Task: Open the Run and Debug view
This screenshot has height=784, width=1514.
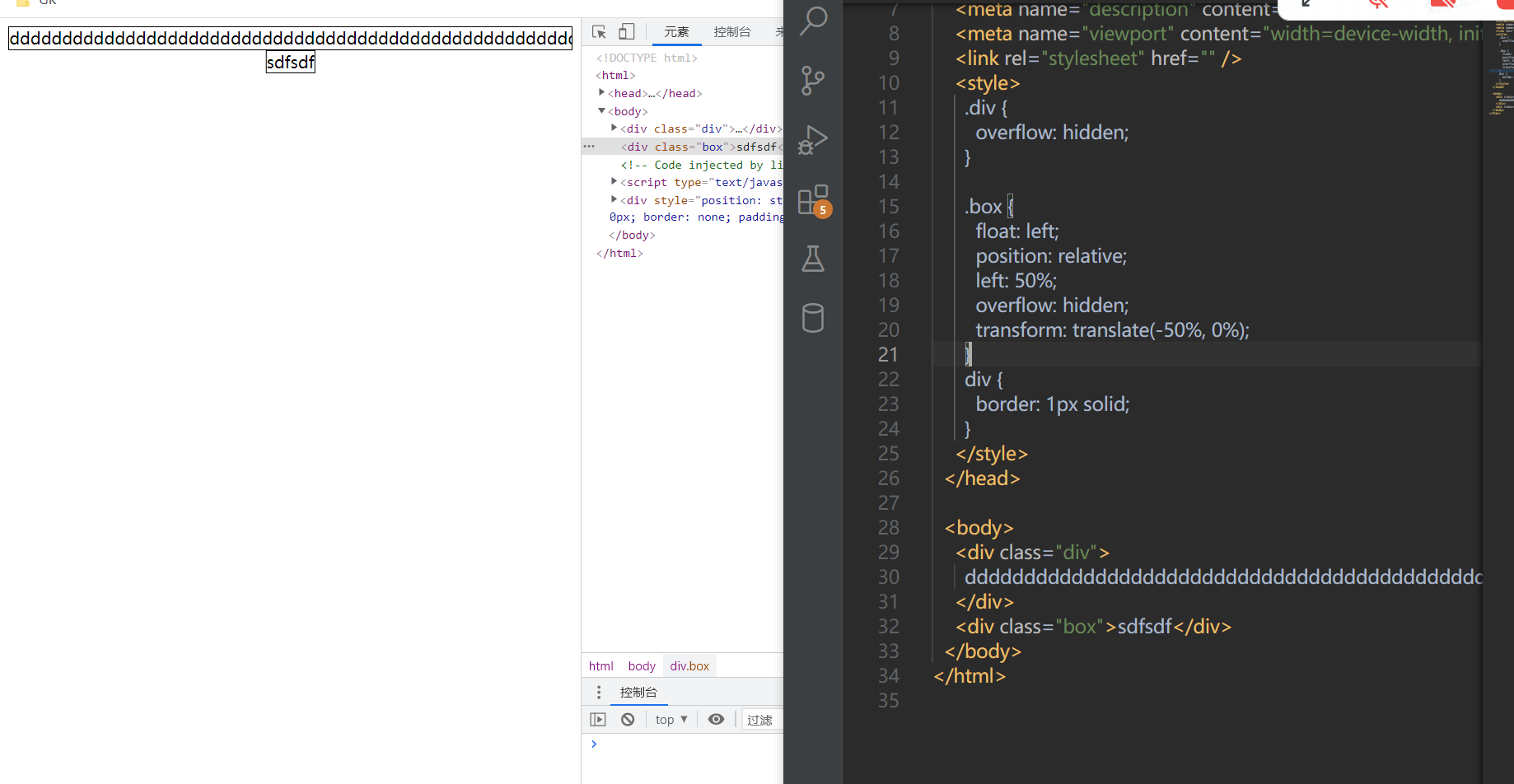Action: tap(813, 140)
